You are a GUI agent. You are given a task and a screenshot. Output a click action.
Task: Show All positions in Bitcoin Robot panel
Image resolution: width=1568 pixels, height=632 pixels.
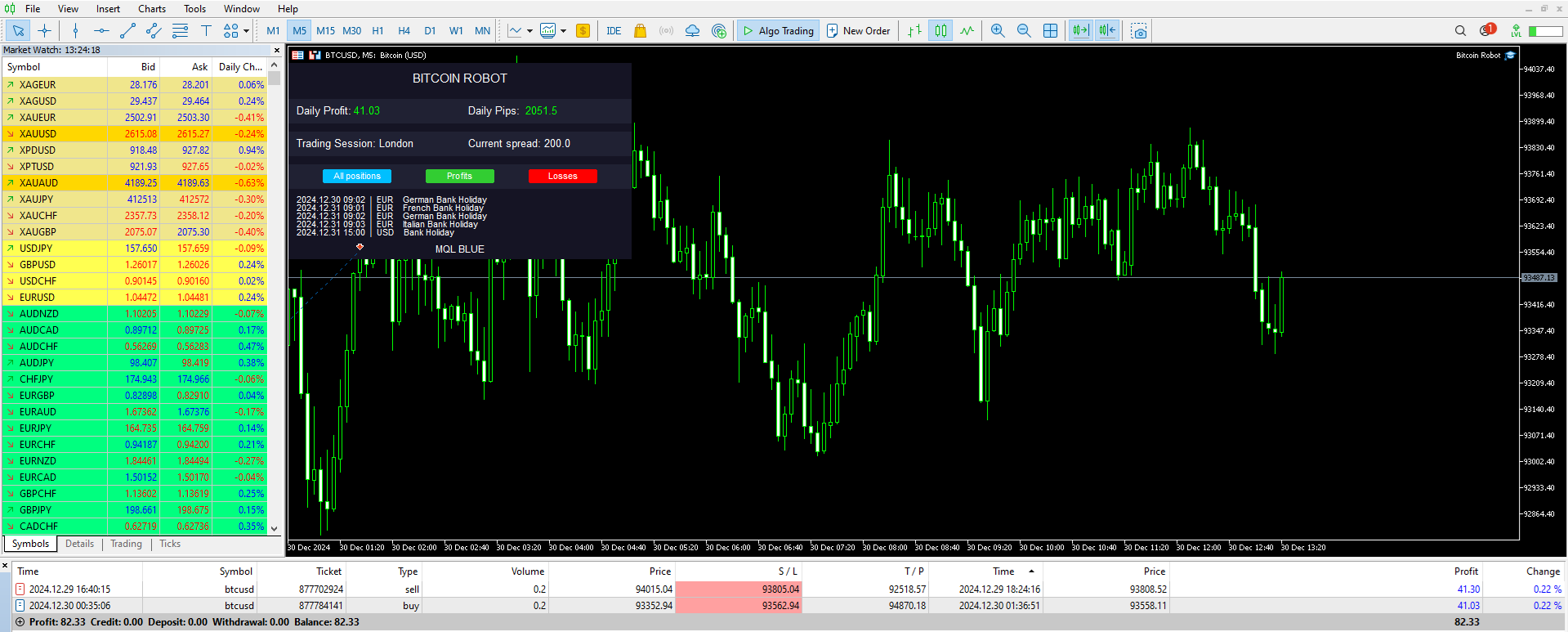(x=357, y=176)
